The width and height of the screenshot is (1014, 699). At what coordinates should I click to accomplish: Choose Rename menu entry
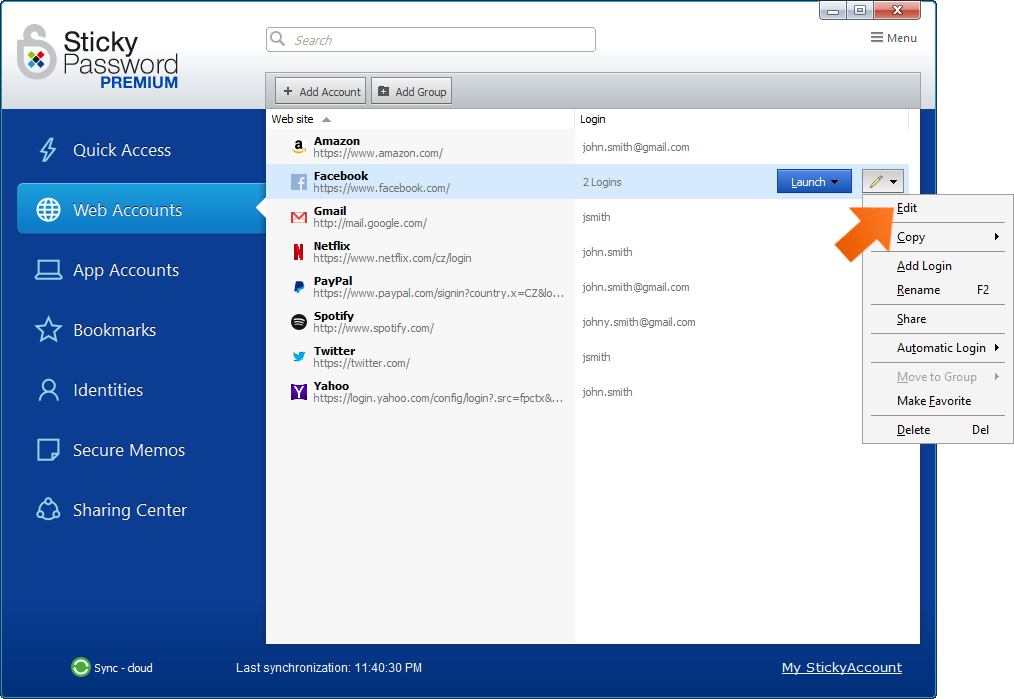point(938,290)
